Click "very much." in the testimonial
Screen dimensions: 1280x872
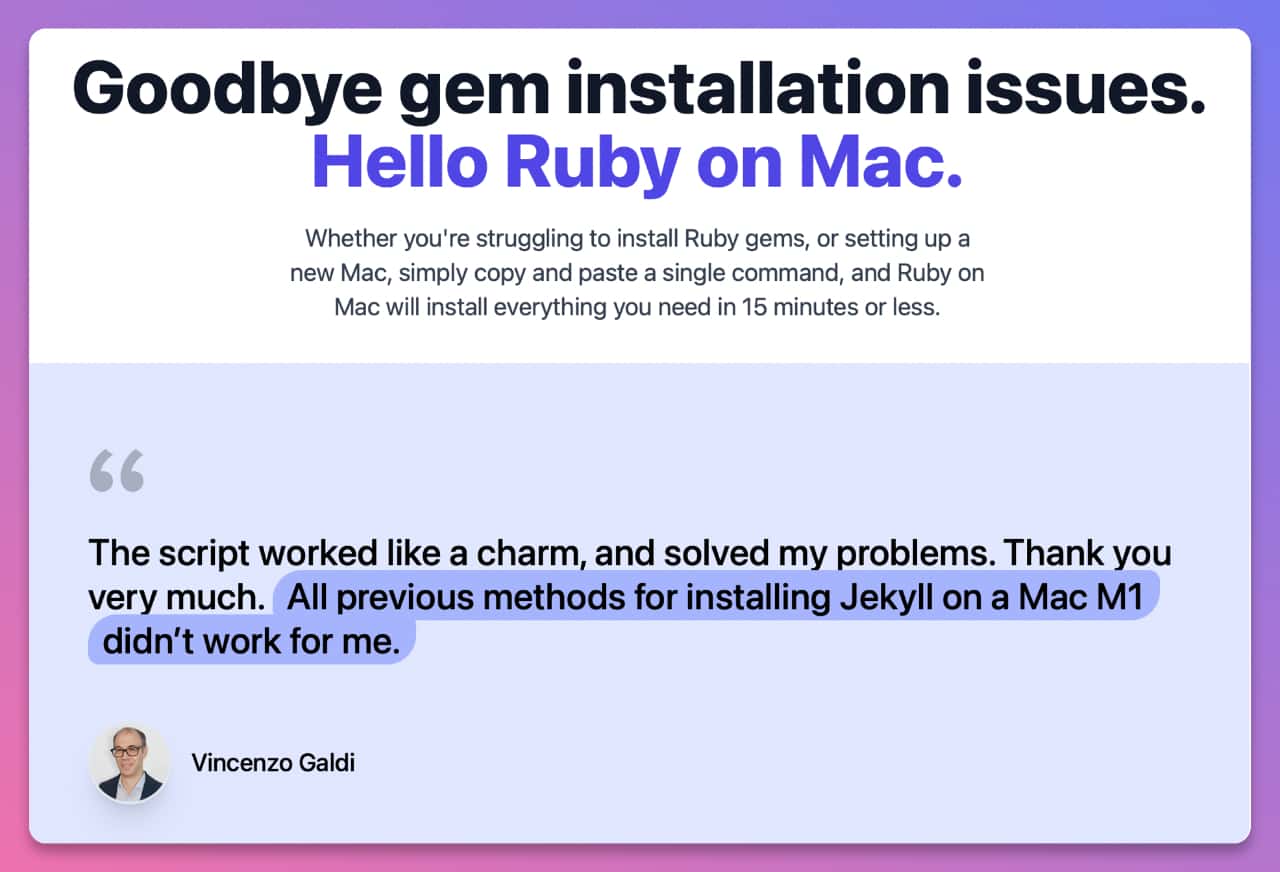coord(175,598)
